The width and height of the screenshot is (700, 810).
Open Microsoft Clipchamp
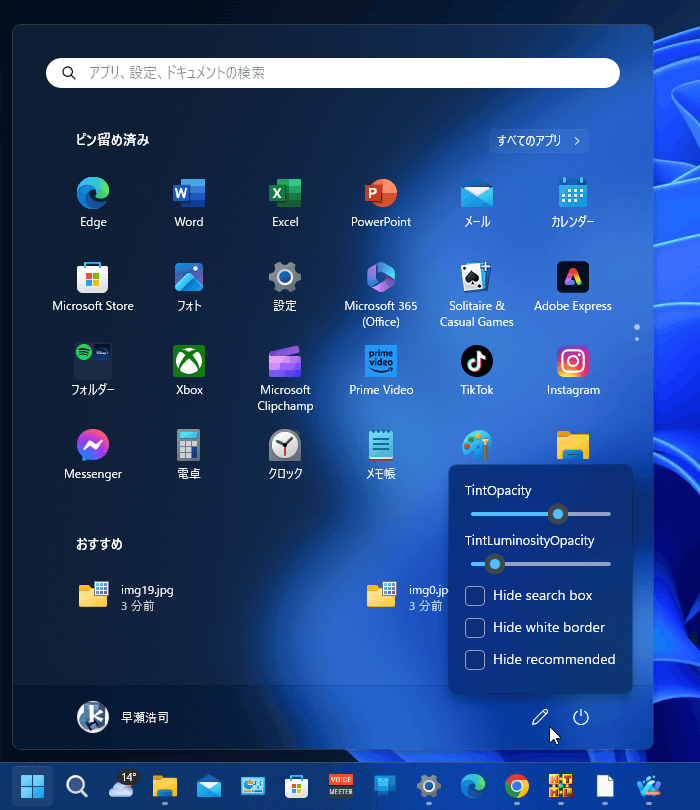pyautogui.click(x=285, y=378)
